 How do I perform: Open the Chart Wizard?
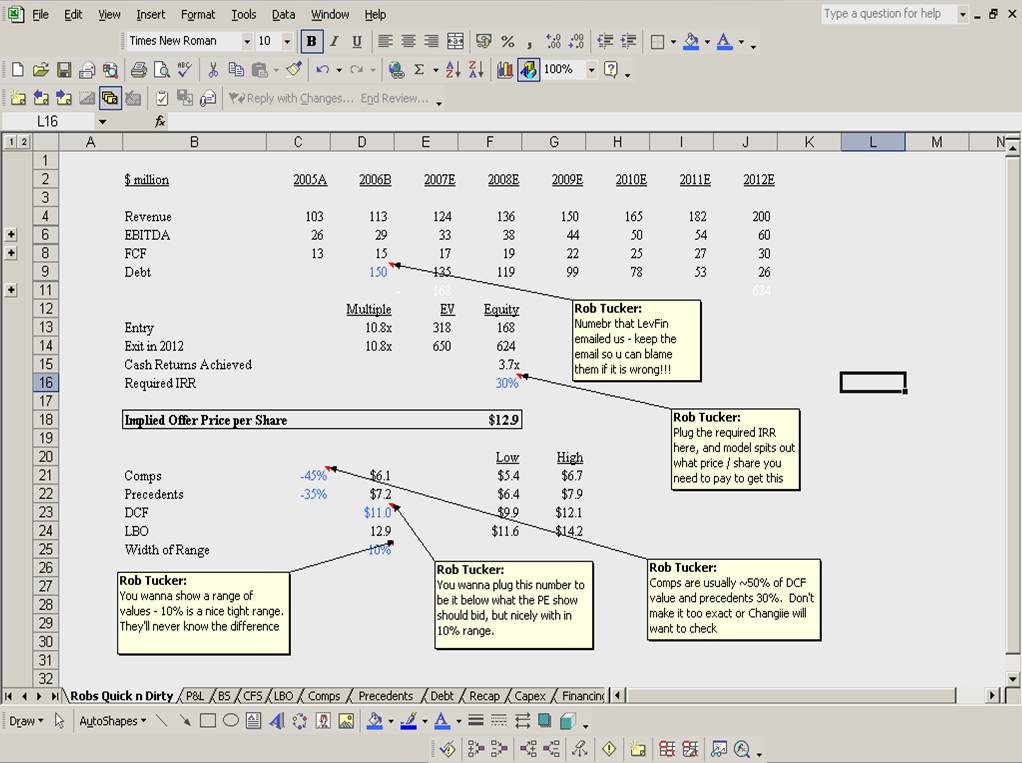click(504, 70)
